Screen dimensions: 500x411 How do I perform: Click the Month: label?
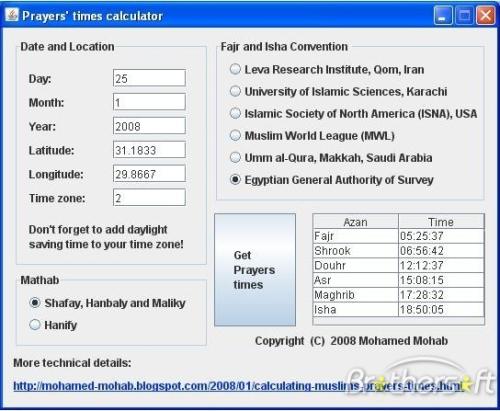(x=46, y=103)
